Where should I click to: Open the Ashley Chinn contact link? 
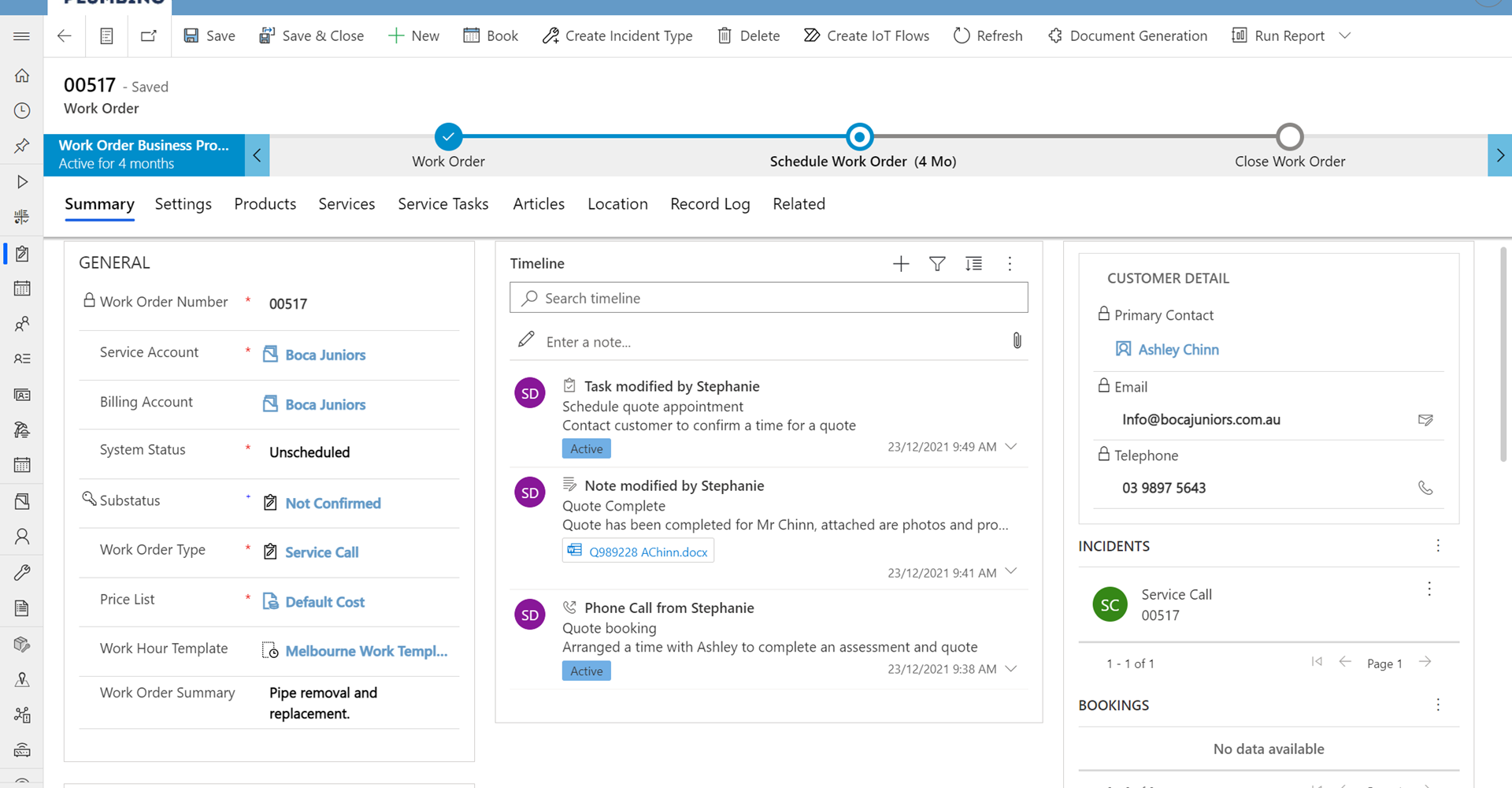click(1178, 349)
